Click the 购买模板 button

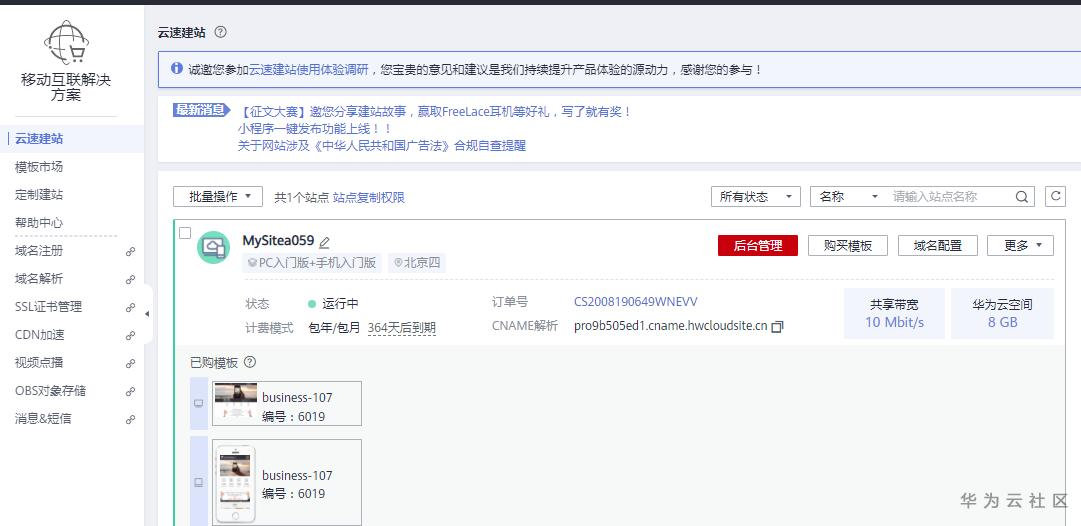pos(847,245)
